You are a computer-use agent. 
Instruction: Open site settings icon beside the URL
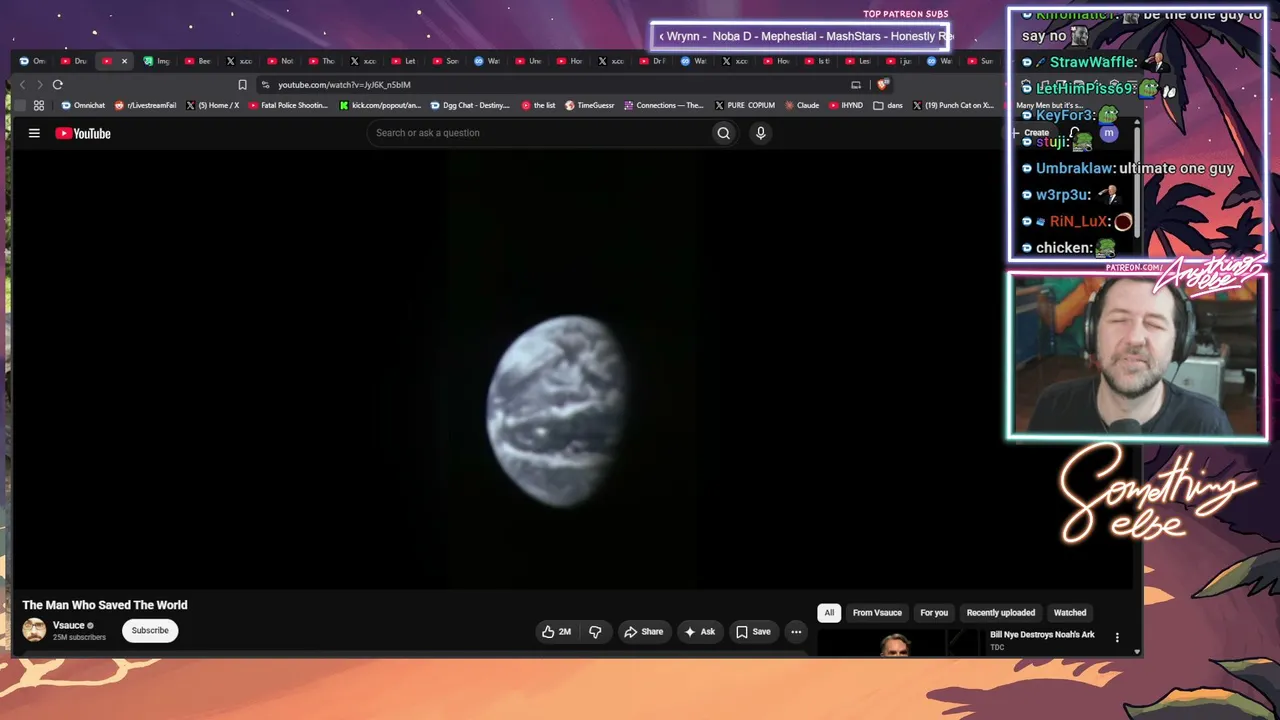[265, 85]
